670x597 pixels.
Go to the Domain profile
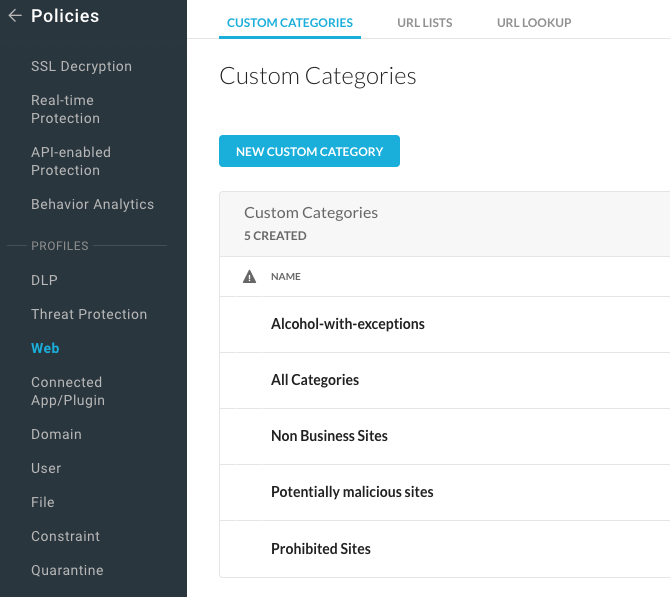point(56,435)
